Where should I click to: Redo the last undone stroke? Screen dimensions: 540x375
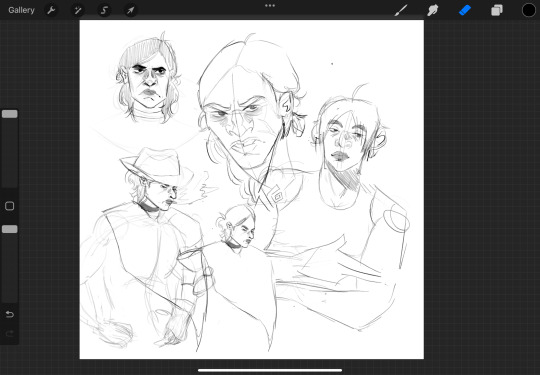click(x=10, y=333)
